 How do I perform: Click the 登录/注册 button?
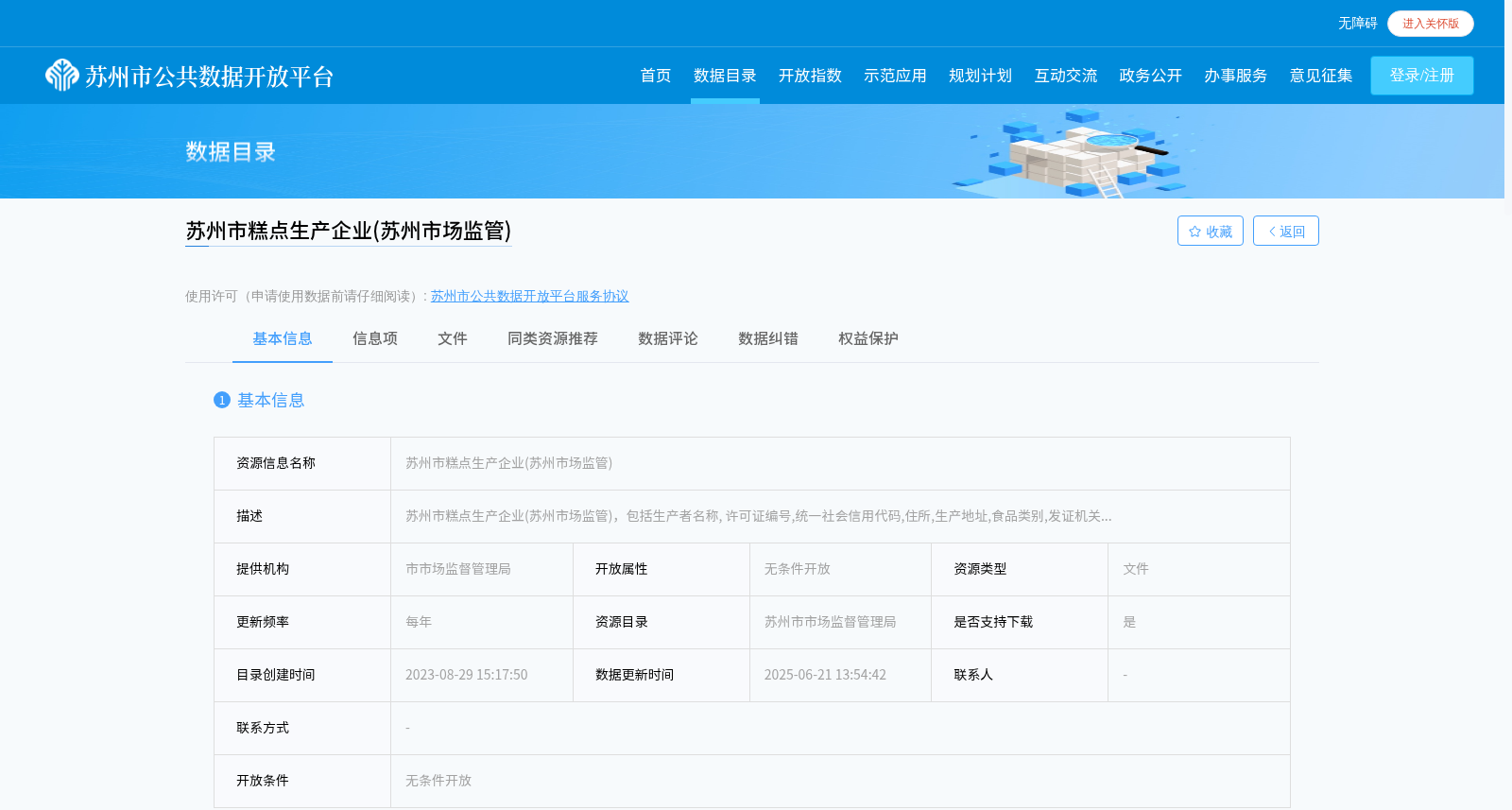click(1422, 76)
